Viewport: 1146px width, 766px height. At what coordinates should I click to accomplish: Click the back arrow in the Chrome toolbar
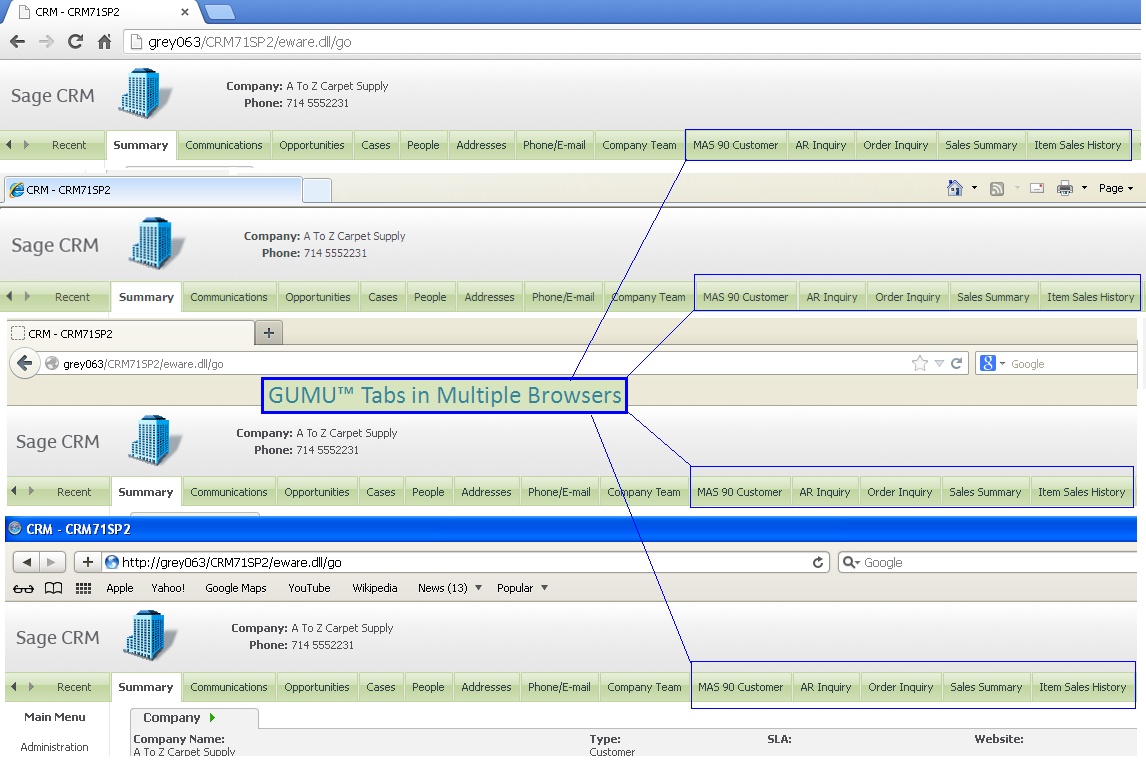[18, 42]
